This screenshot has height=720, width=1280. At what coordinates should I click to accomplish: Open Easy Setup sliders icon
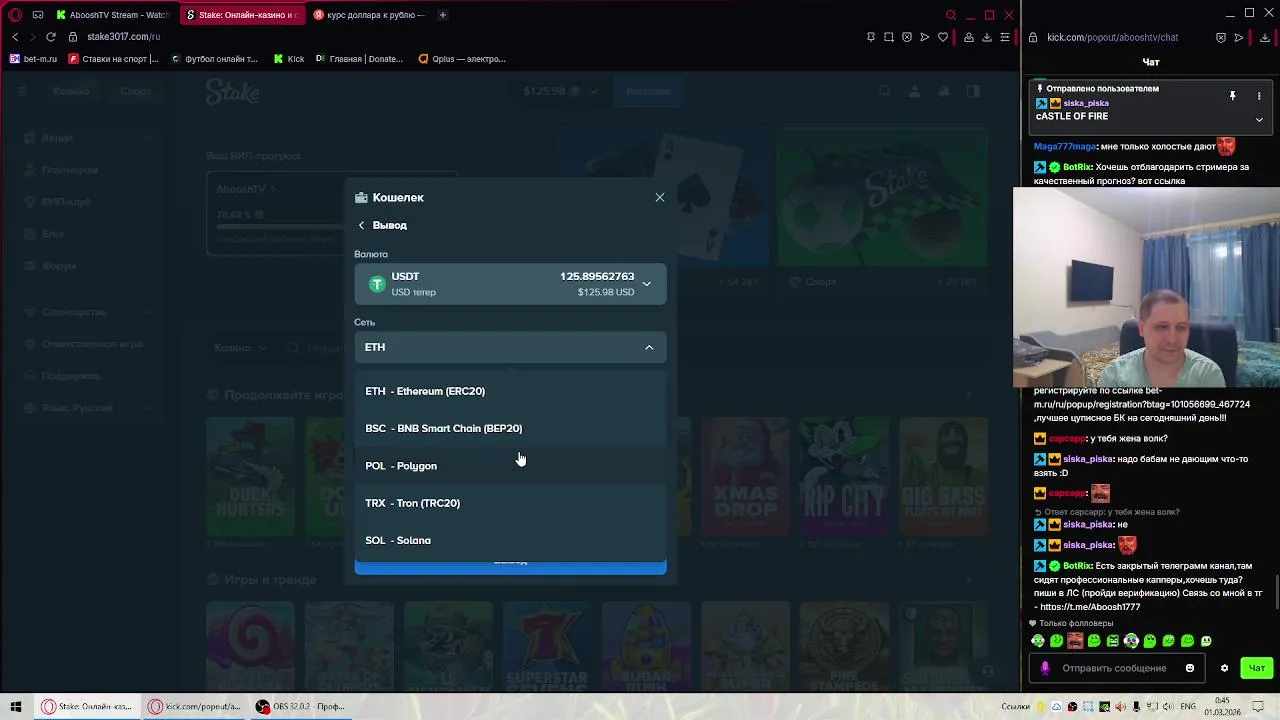pos(1005,37)
